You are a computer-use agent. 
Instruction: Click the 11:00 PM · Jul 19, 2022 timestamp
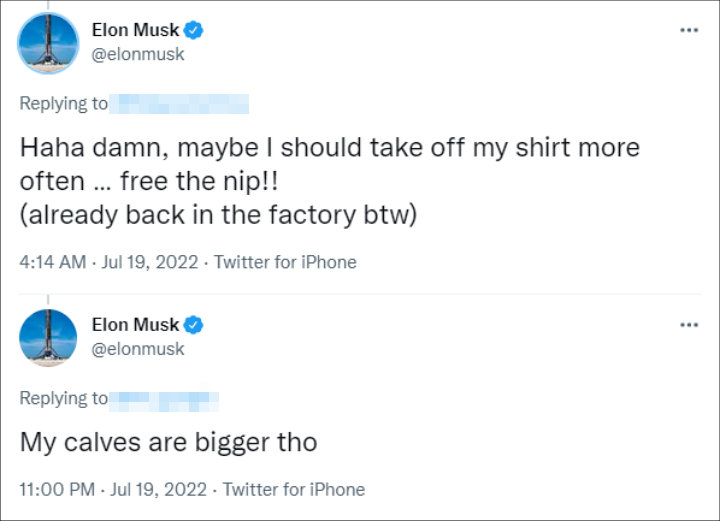click(111, 489)
